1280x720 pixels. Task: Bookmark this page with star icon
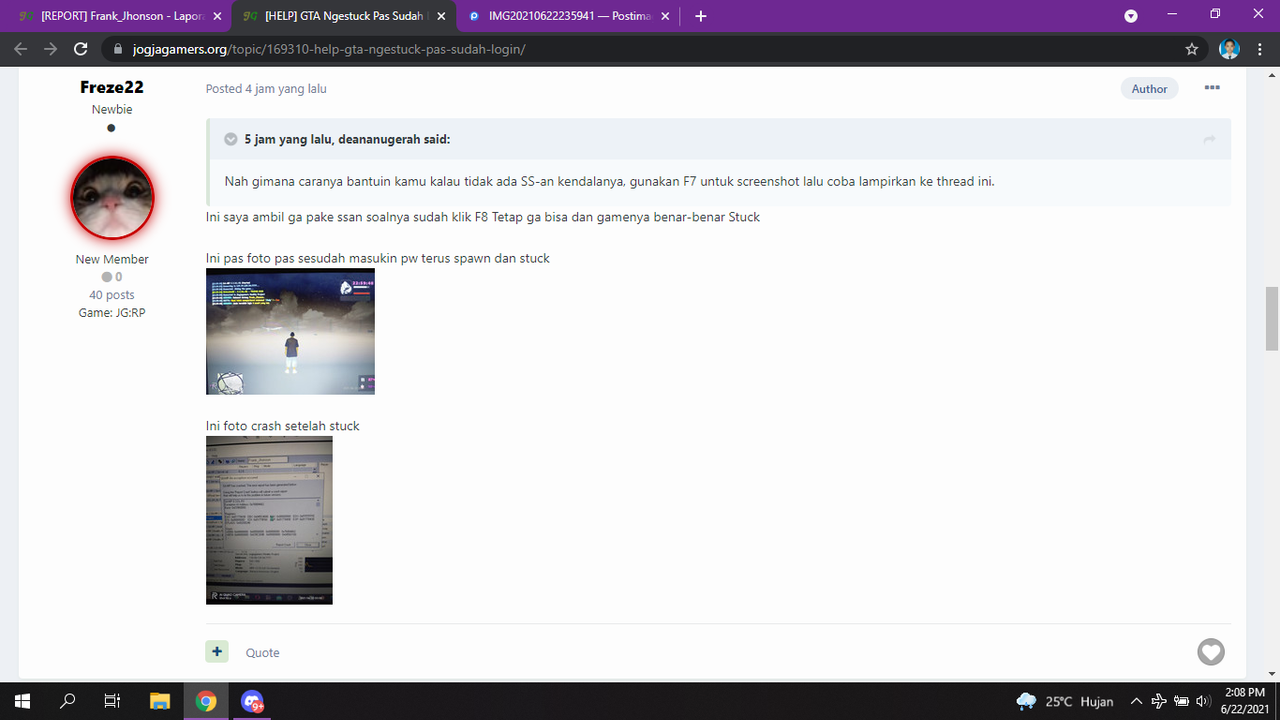(1192, 49)
